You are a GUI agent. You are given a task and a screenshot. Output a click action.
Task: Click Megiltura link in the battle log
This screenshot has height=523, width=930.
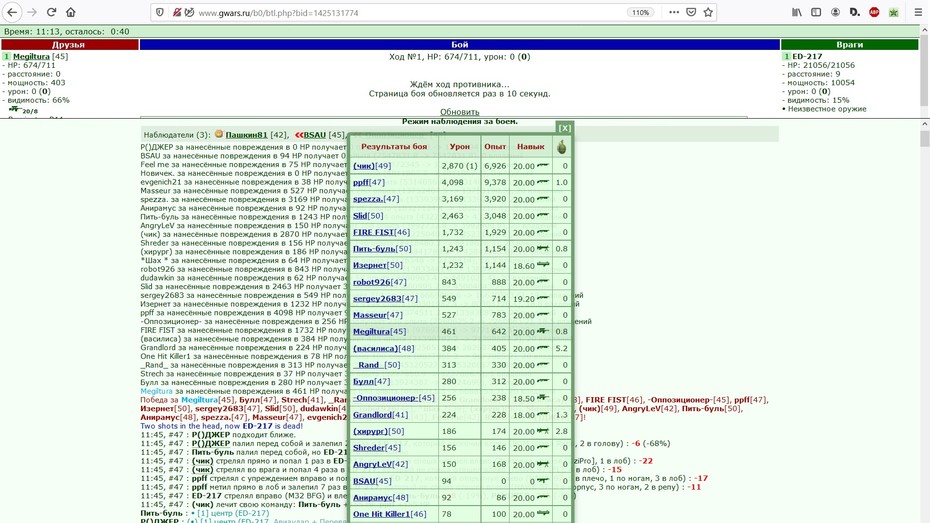click(157, 391)
